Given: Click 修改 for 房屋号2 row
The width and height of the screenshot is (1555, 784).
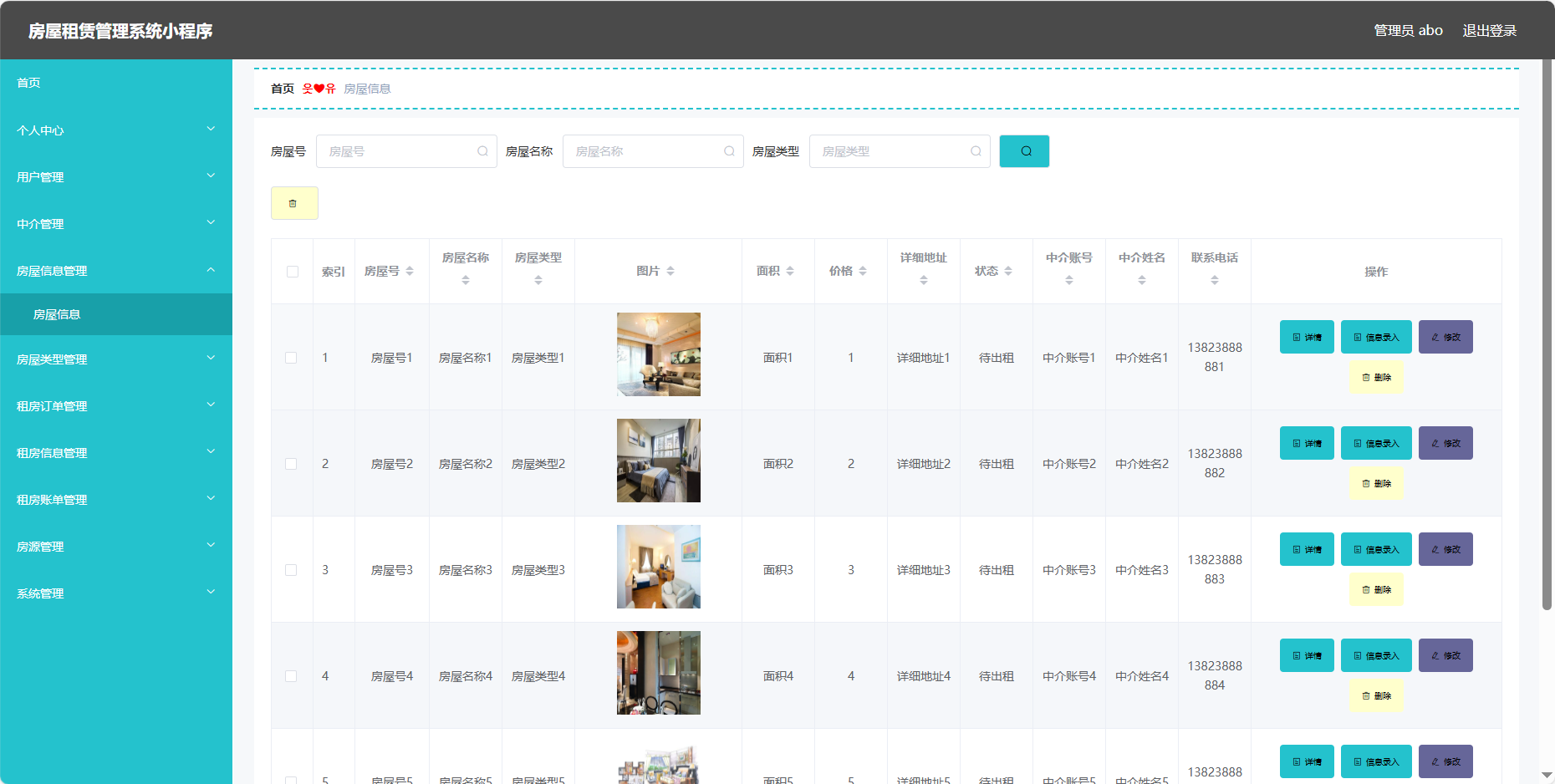Looking at the screenshot, I should tap(1445, 443).
